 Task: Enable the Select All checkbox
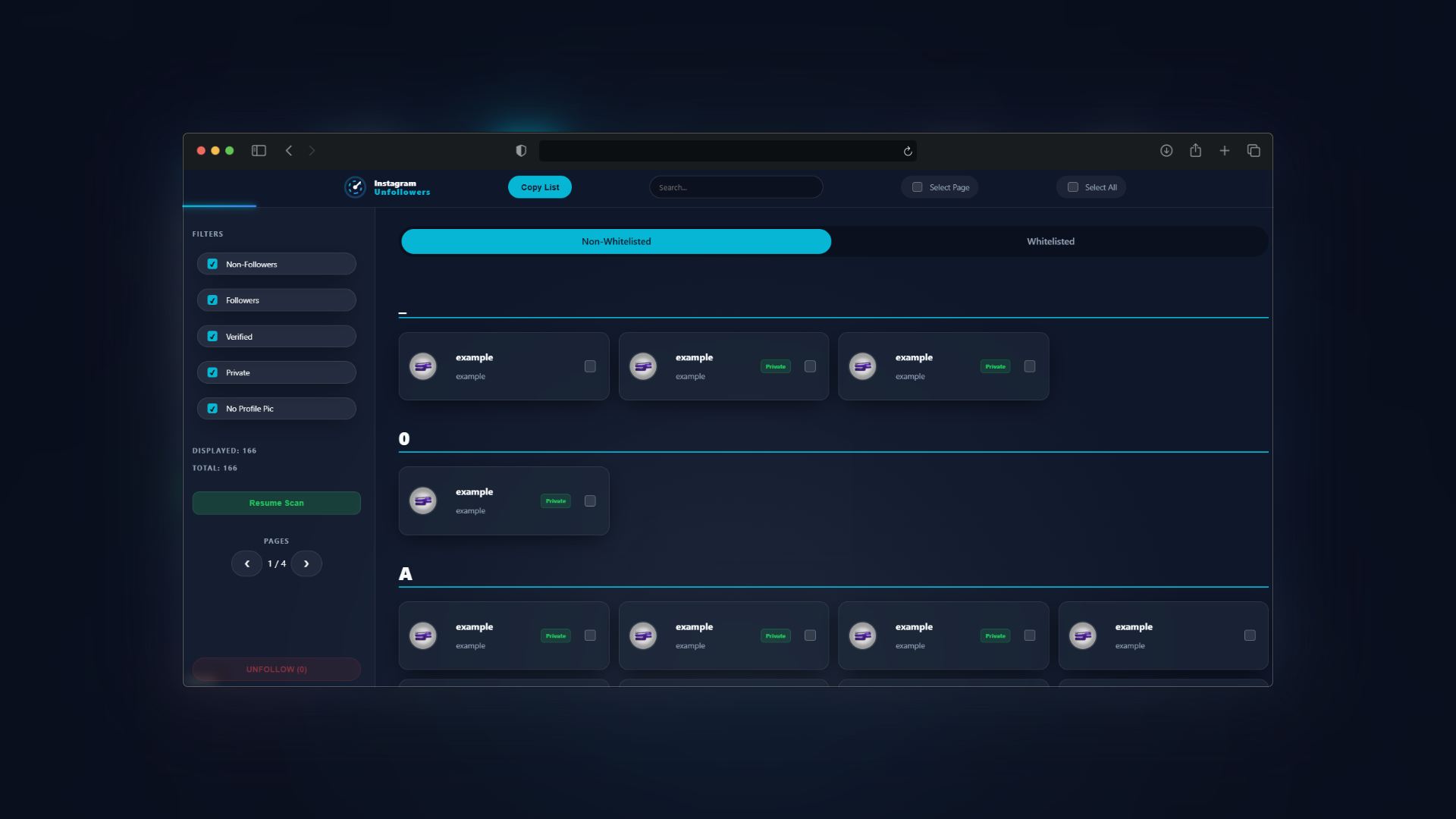pyautogui.click(x=1073, y=187)
